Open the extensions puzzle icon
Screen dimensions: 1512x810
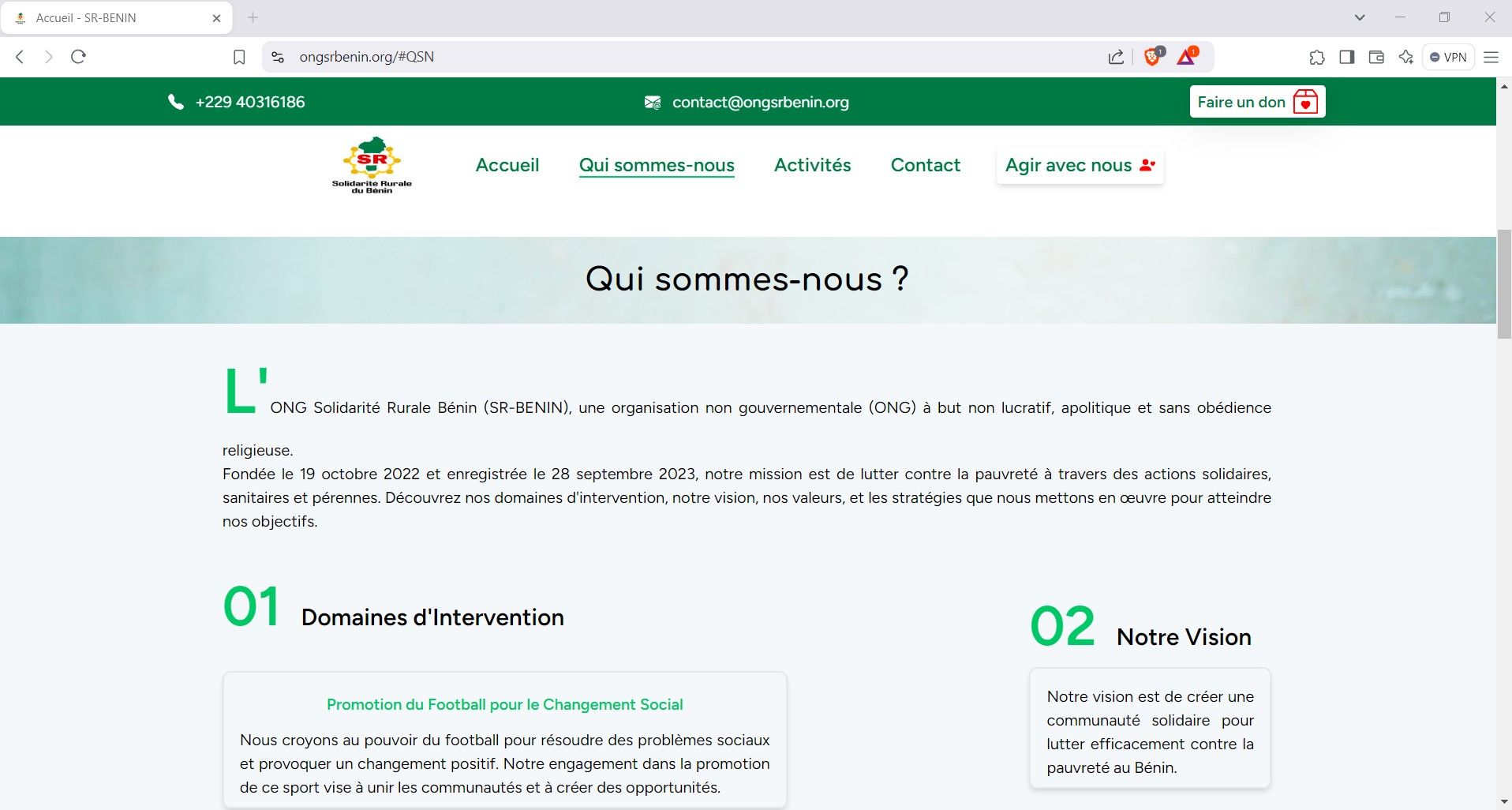[1317, 57]
